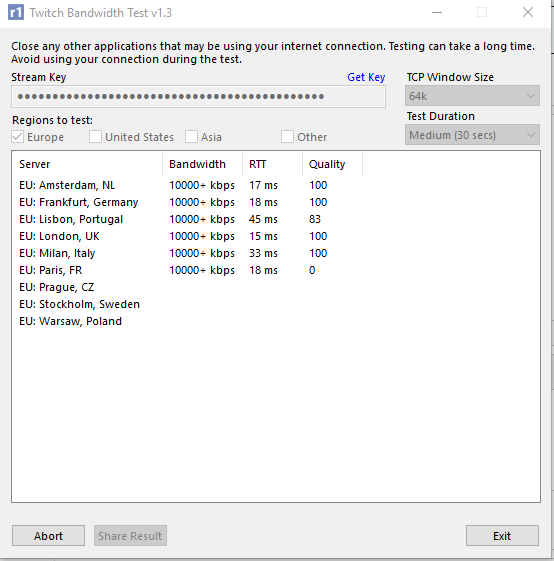Sort by the RTT column header

(x=272, y=164)
